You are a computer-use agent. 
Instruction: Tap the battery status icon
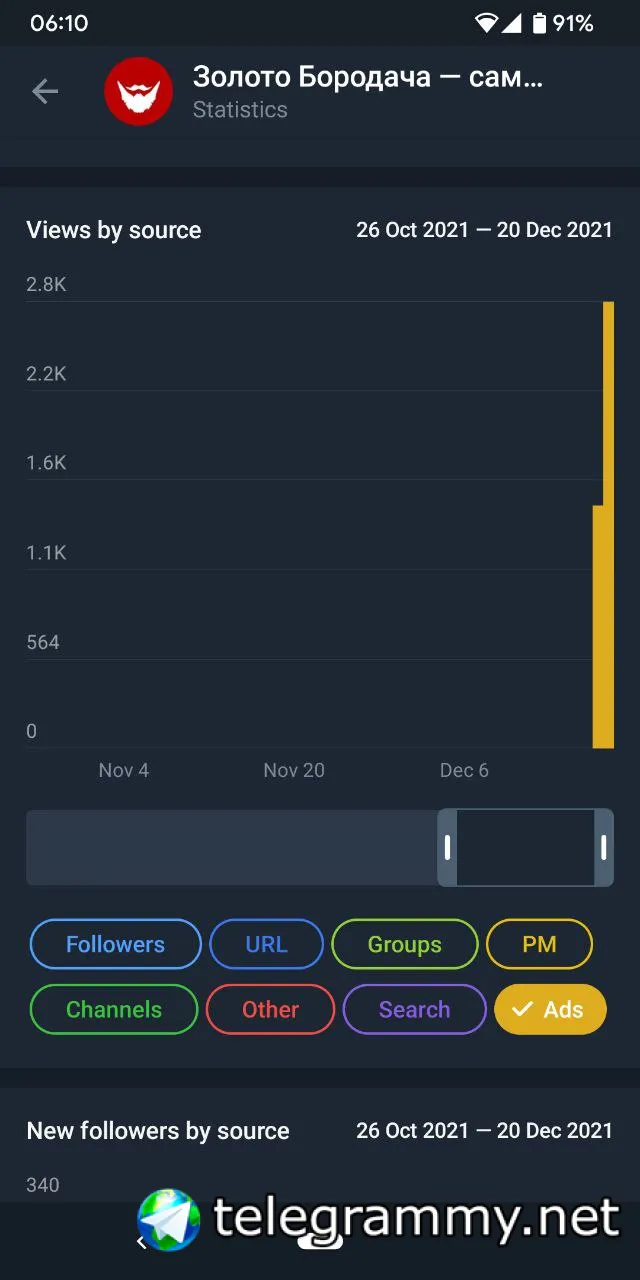point(540,23)
